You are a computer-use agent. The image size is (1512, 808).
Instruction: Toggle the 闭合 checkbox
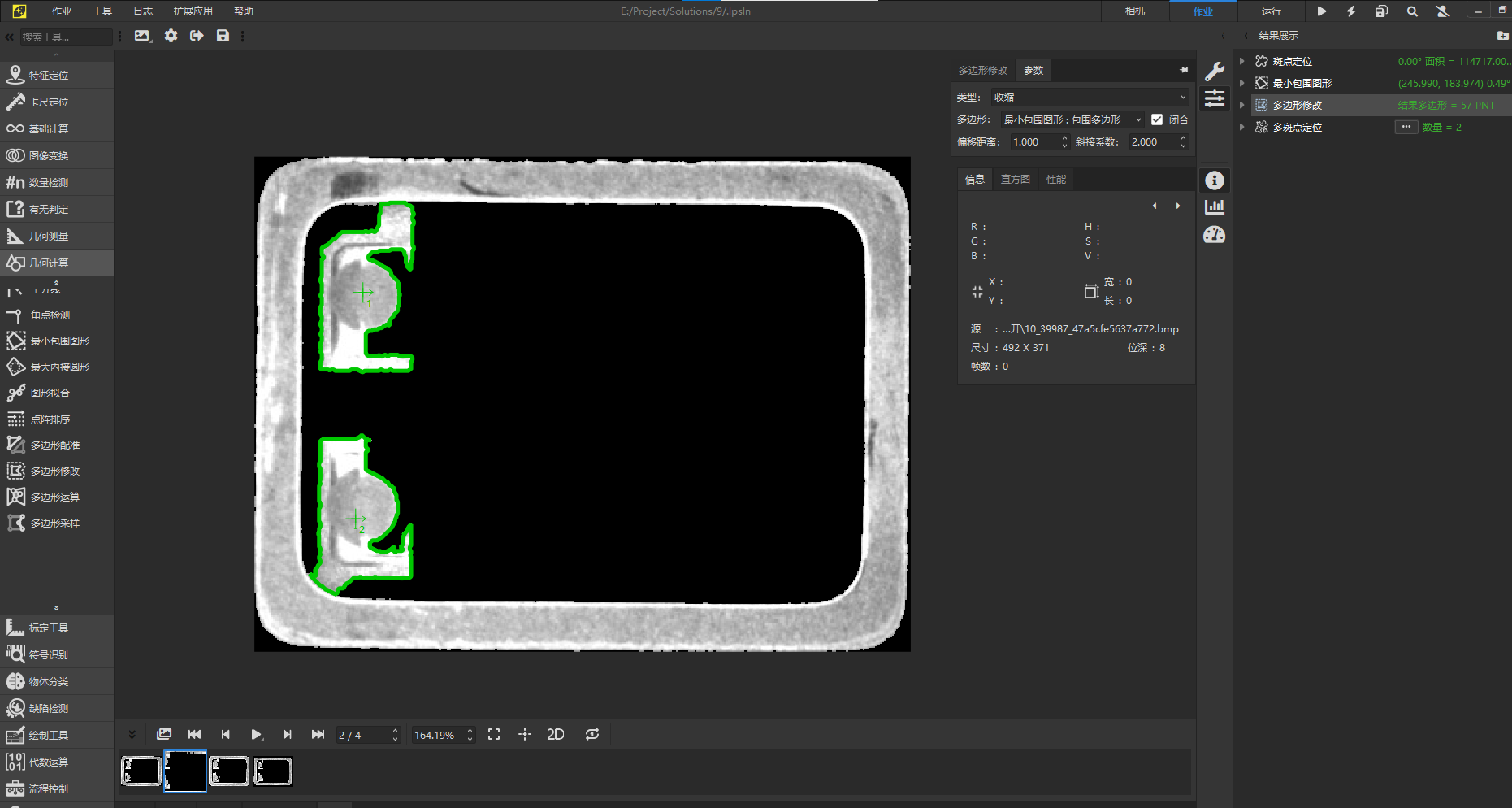point(1157,119)
